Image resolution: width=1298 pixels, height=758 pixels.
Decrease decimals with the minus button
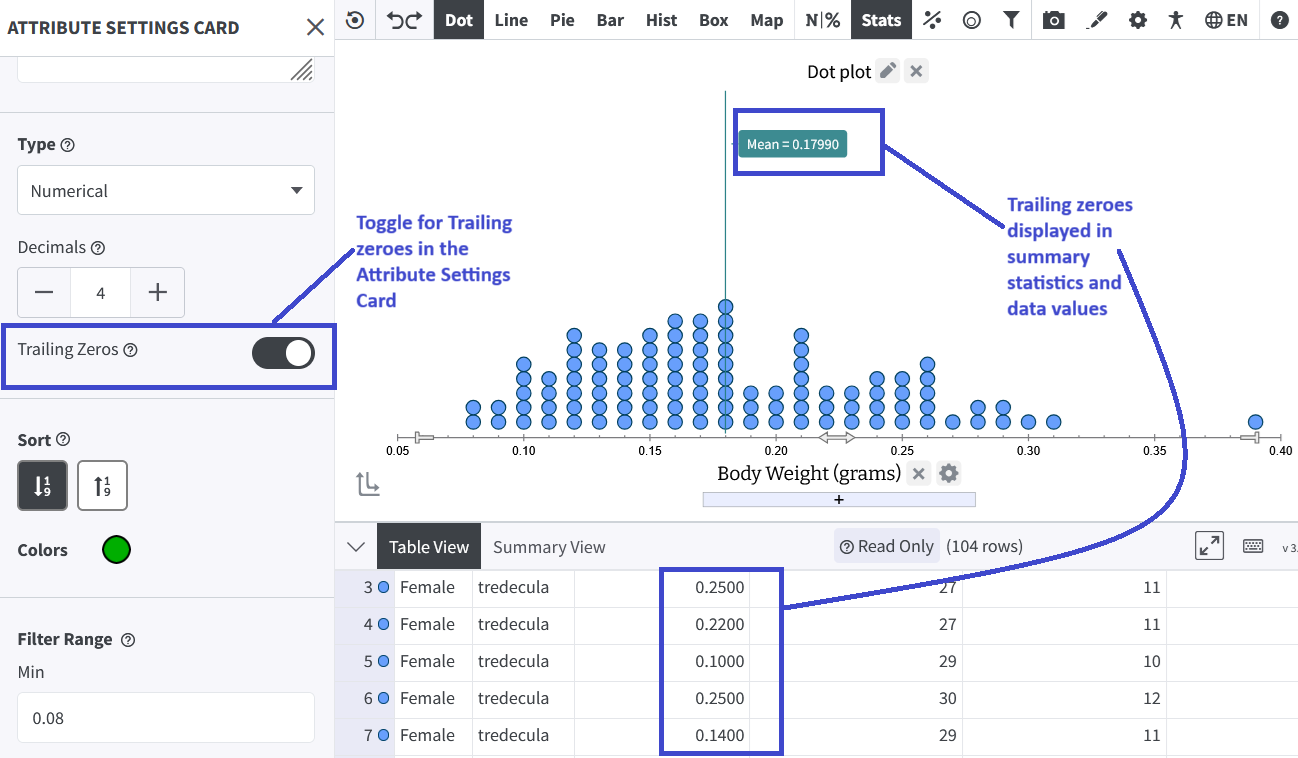tap(44, 292)
